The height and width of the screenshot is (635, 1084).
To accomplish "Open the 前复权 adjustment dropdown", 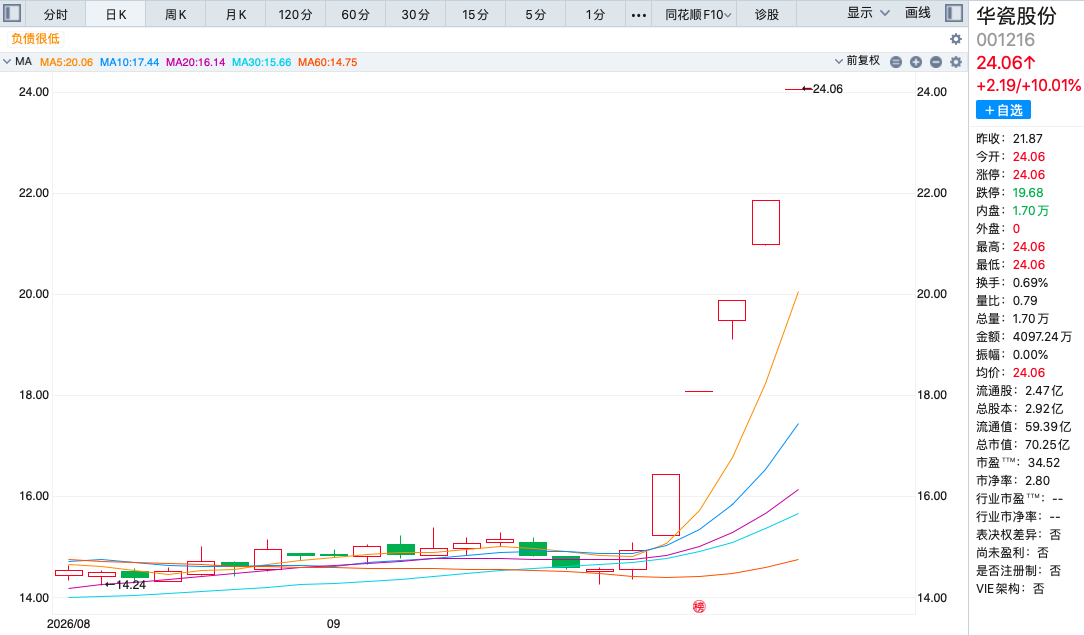I will pos(857,61).
